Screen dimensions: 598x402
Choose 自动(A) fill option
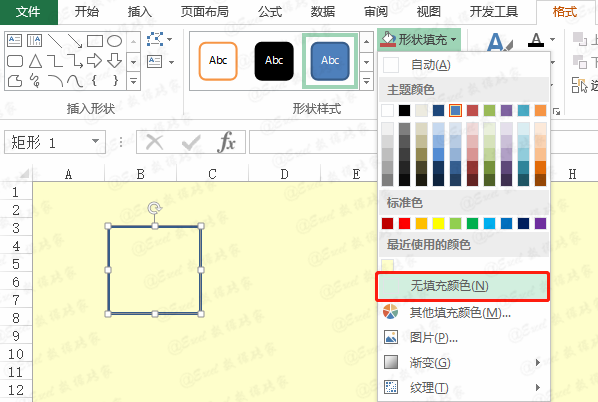[463, 65]
